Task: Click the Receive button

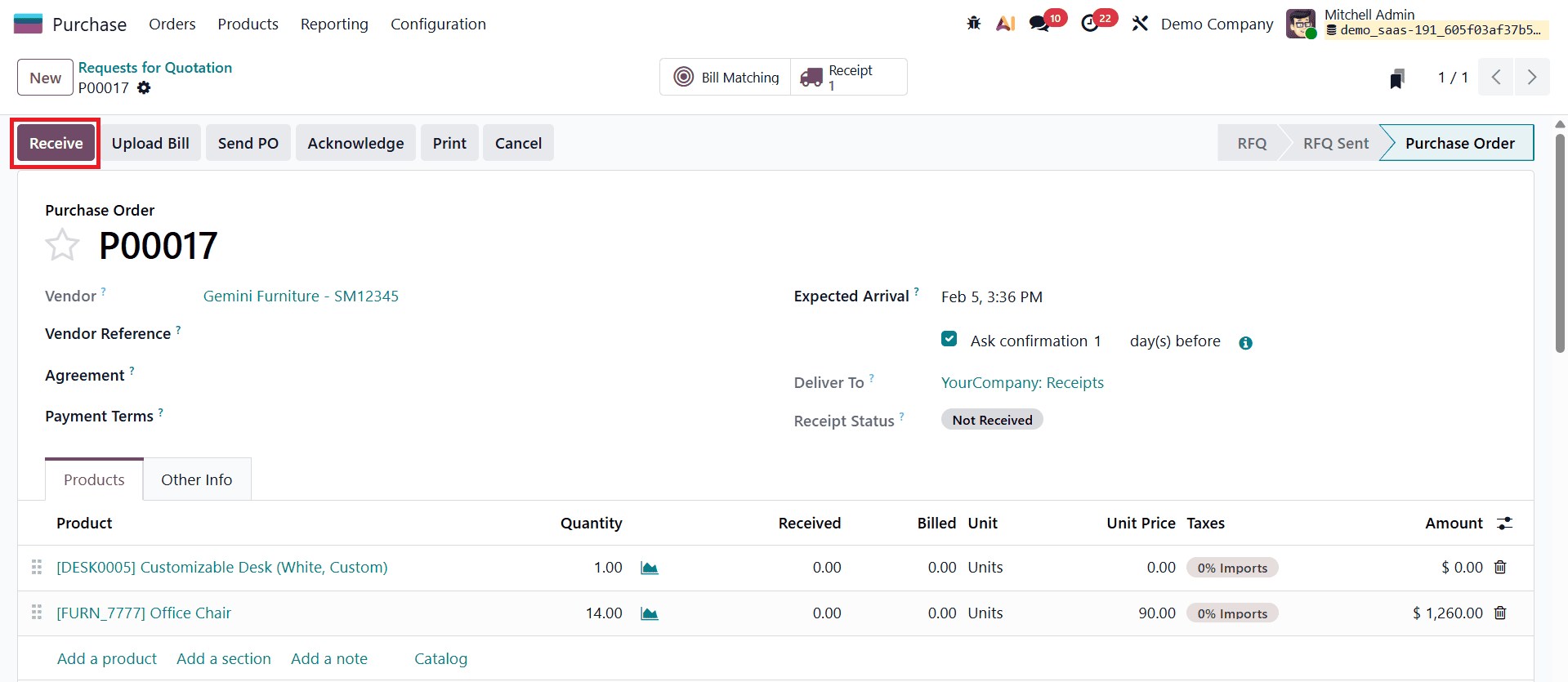Action: pyautogui.click(x=56, y=143)
